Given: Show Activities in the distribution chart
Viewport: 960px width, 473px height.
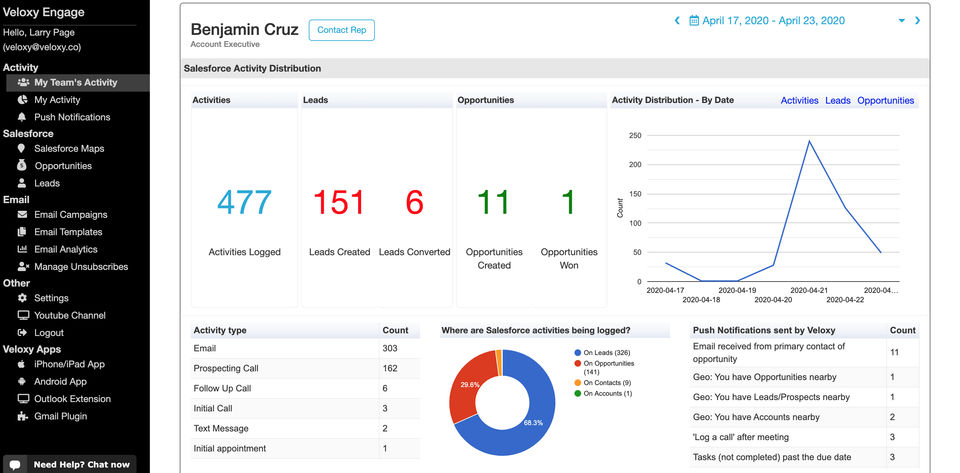Looking at the screenshot, I should 799,100.
